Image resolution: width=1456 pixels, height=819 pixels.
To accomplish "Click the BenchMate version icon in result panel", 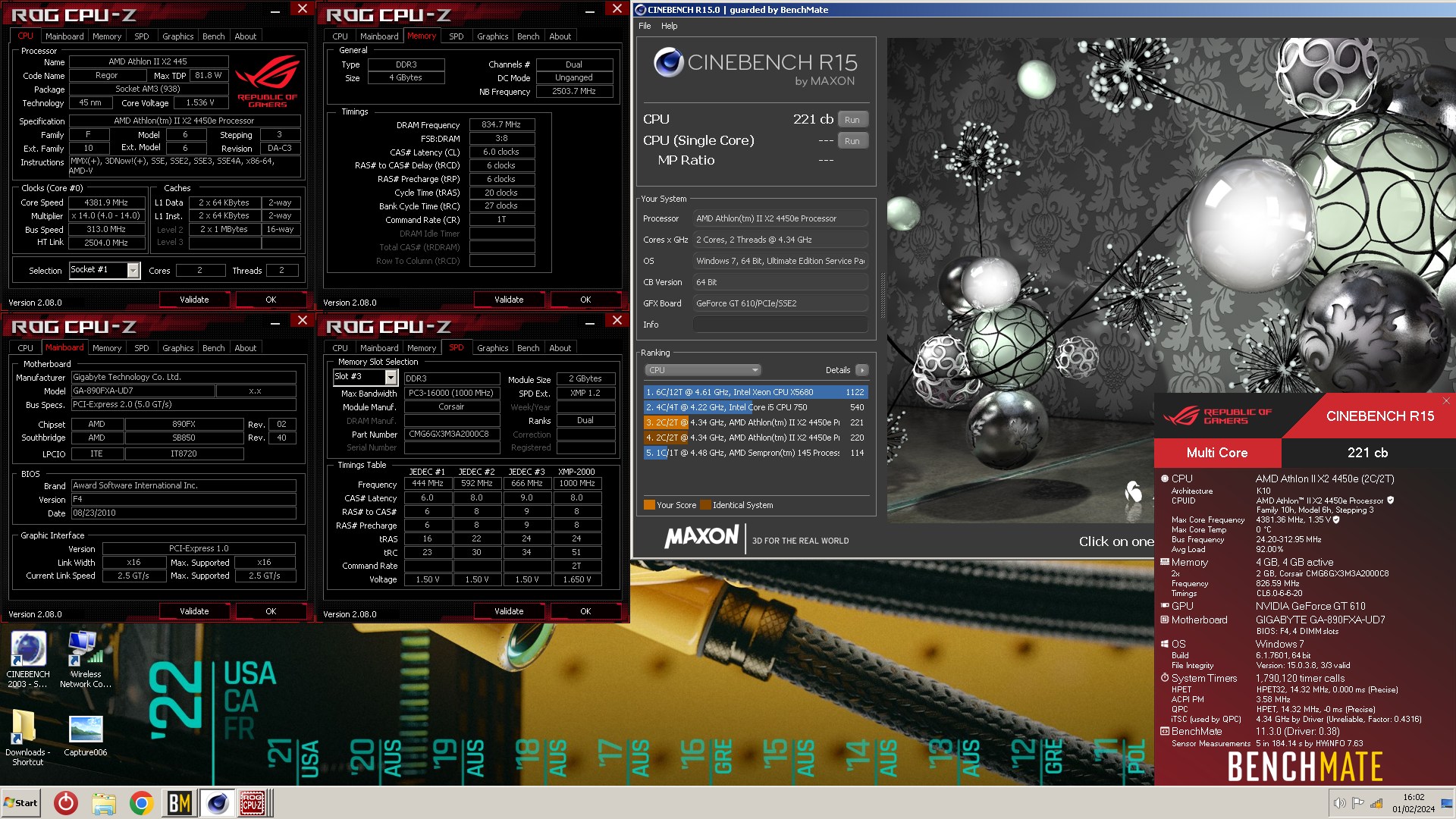I will (1165, 731).
